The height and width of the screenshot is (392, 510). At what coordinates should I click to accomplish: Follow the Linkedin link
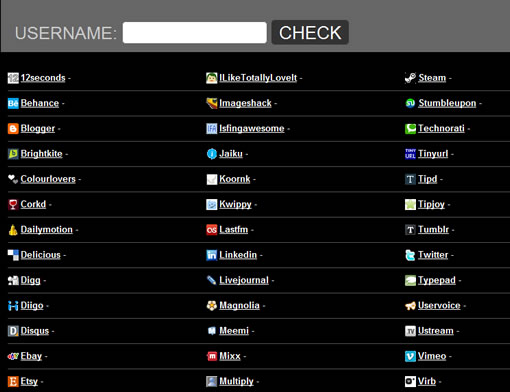point(238,255)
